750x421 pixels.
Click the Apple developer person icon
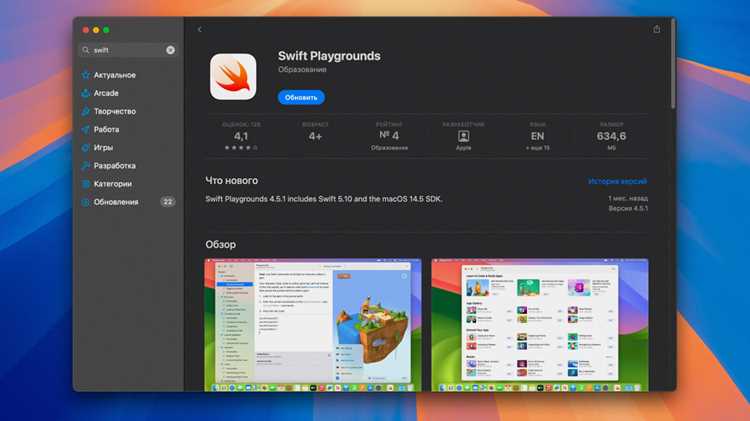pyautogui.click(x=463, y=136)
